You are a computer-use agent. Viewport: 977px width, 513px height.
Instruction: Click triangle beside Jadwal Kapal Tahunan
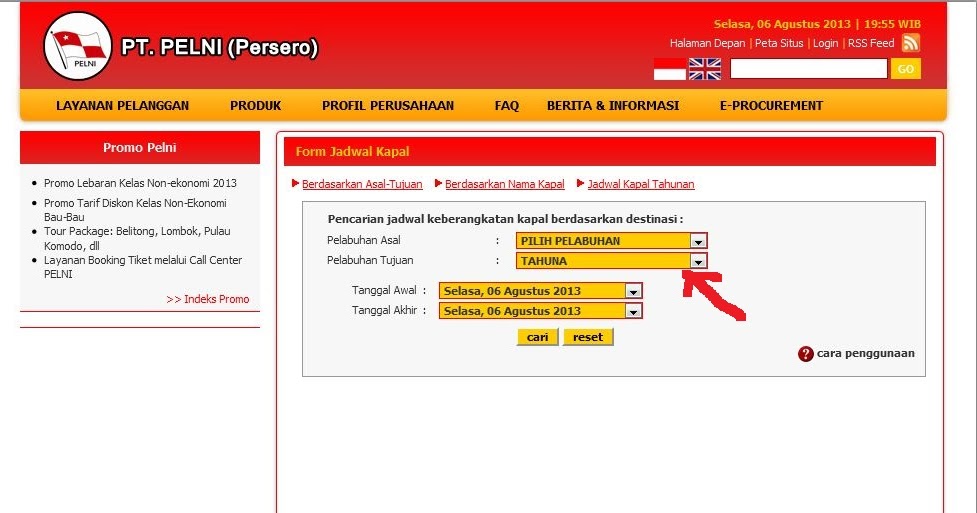[x=581, y=183]
